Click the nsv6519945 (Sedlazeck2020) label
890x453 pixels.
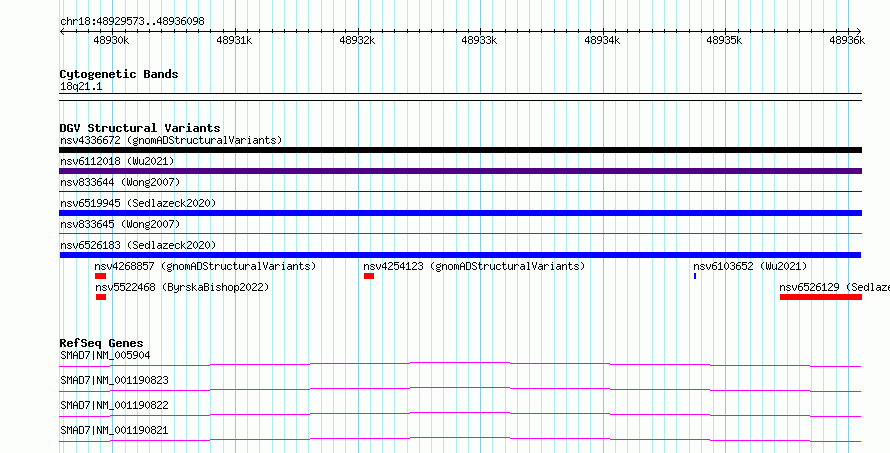point(138,203)
